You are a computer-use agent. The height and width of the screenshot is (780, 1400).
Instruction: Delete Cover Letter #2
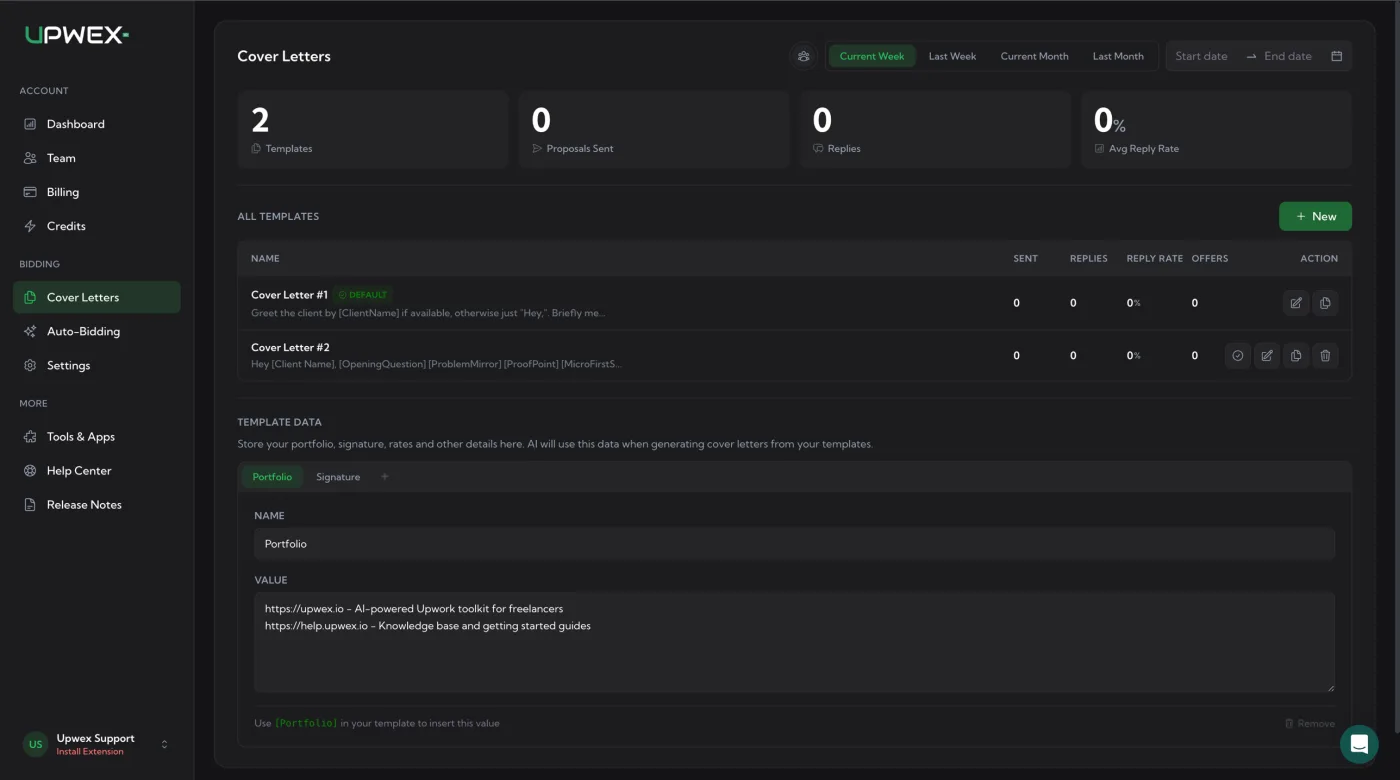point(1325,355)
